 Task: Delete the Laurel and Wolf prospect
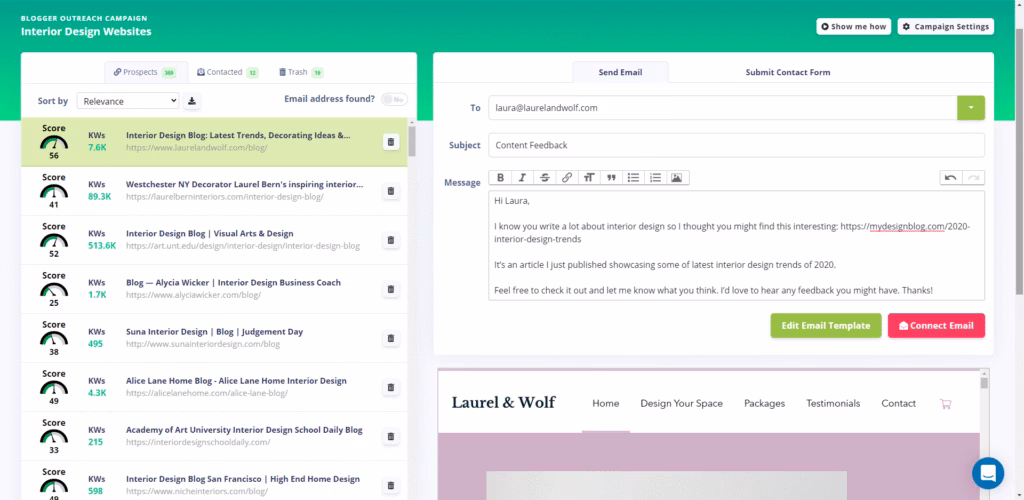point(391,142)
